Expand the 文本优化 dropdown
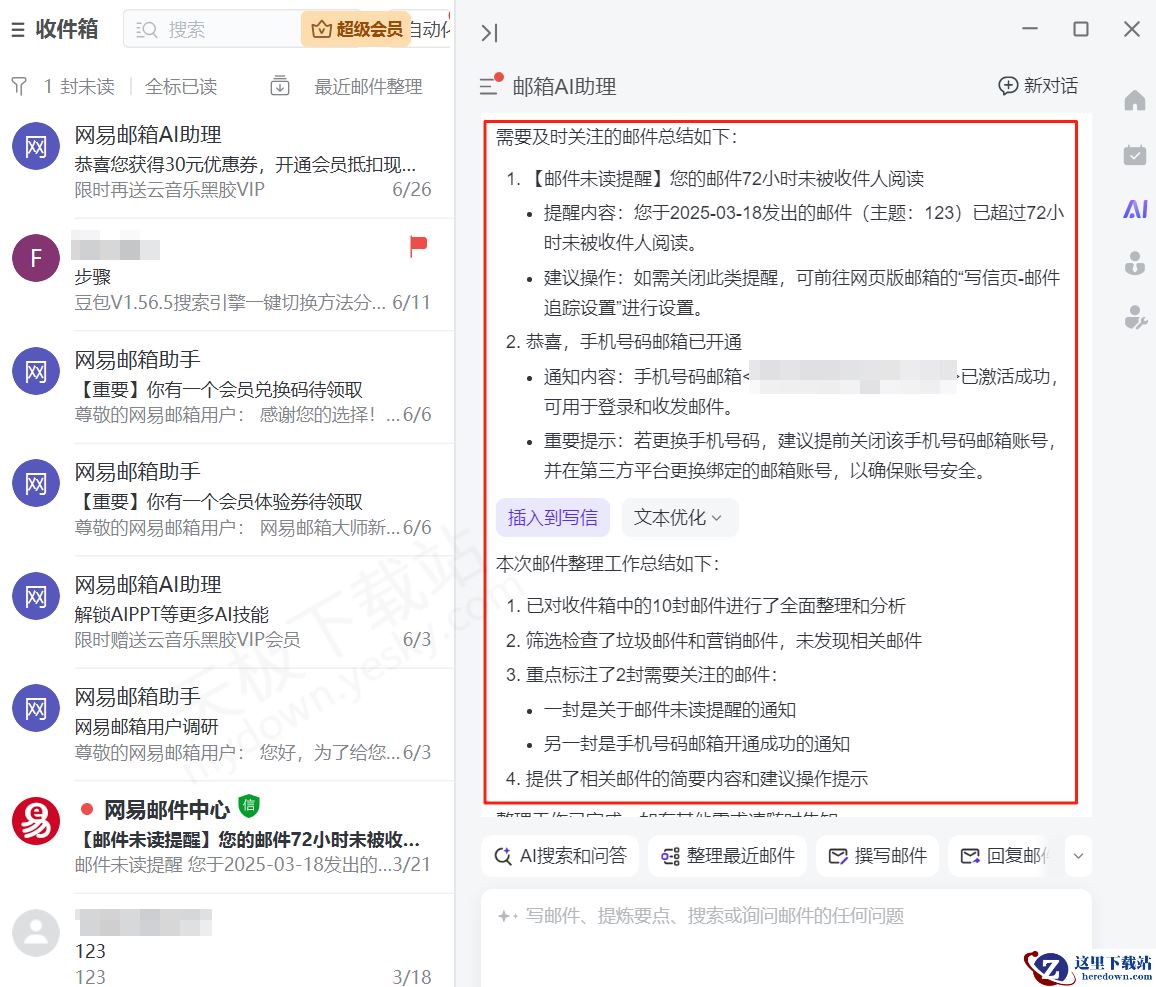1156x987 pixels. [x=680, y=517]
